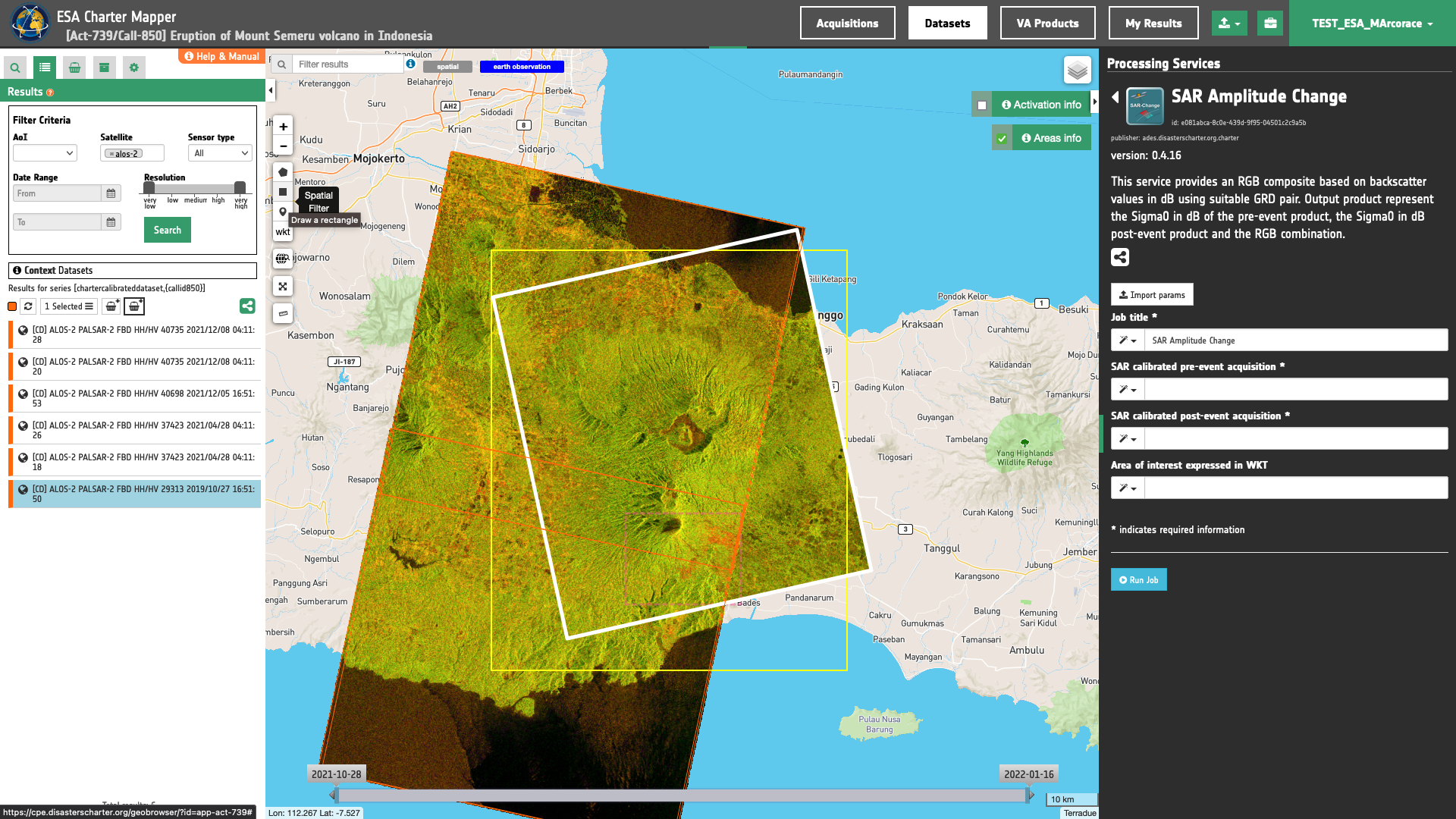Click the magnifier beside Filter results
Image resolution: width=1456 pixels, height=819 pixels.
tap(281, 64)
